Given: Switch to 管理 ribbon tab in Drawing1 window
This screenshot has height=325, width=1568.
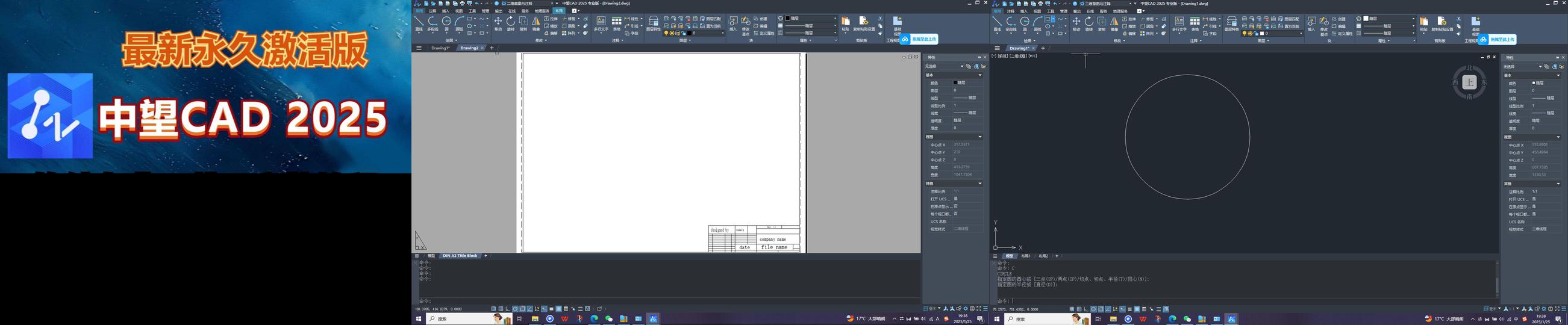Looking at the screenshot, I should [1063, 11].
